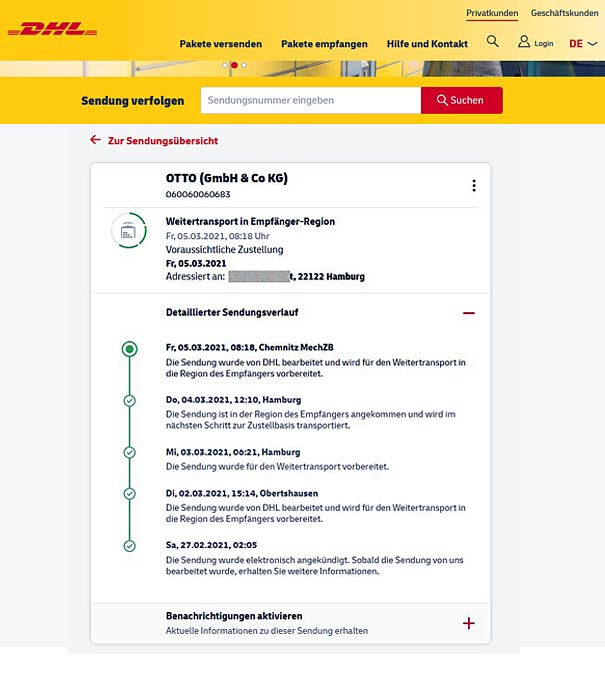605x680 pixels.
Task: Click 'Fr, 05.03.2021, 08:18, Chemnitz MechZB' entry
Action: point(249,347)
